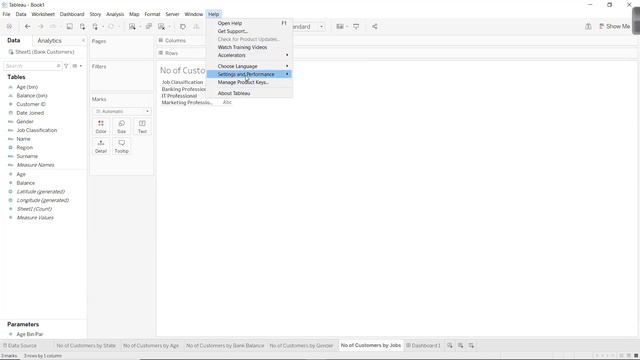The height and width of the screenshot is (360, 640).
Task: Click the Save workbook toolbar icon
Action: pyautogui.click(x=69, y=27)
